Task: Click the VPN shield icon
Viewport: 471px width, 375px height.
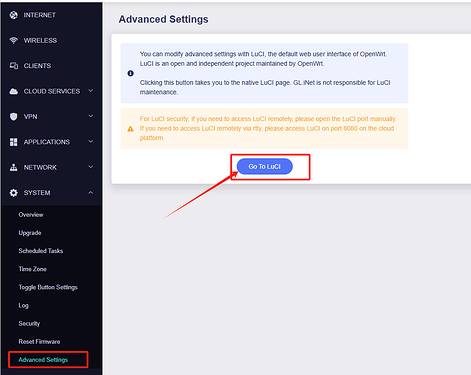Action: (13, 116)
